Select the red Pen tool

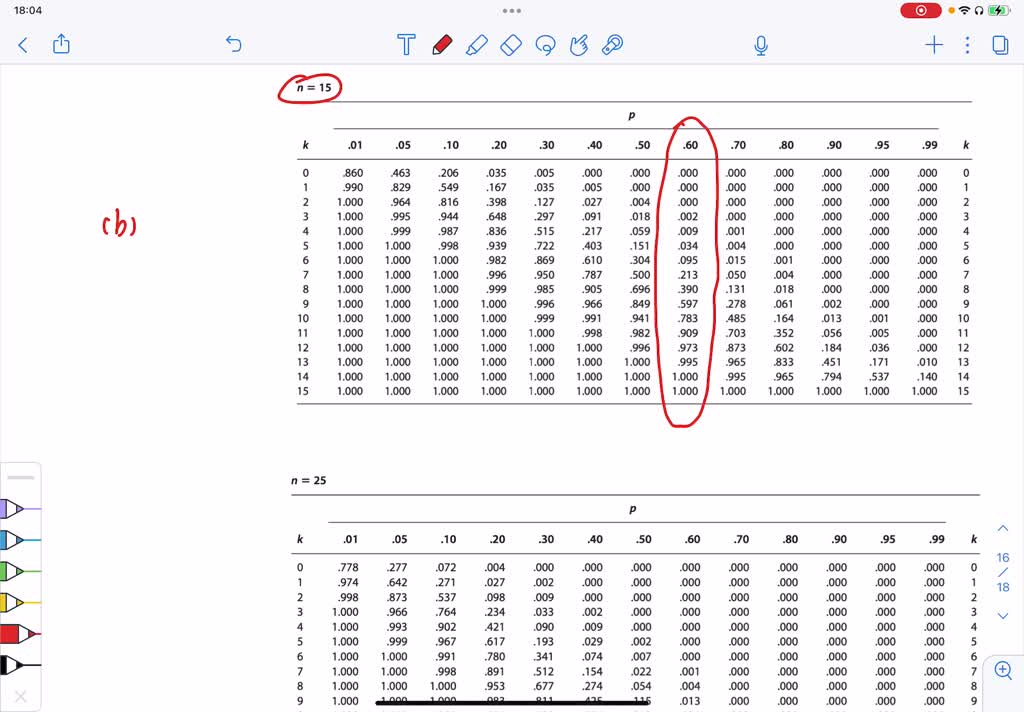pyautogui.click(x=443, y=45)
